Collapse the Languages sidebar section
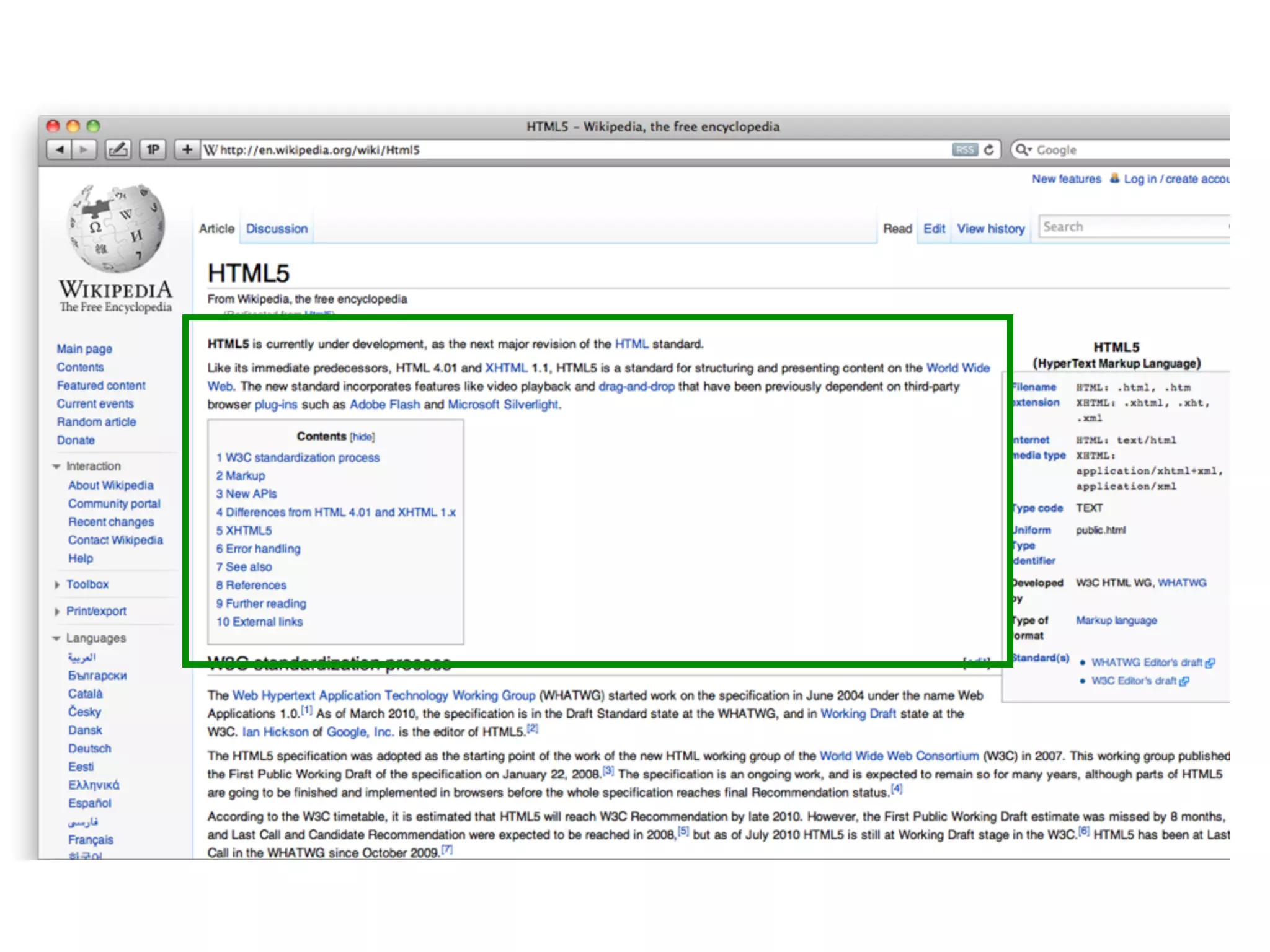 click(56, 638)
